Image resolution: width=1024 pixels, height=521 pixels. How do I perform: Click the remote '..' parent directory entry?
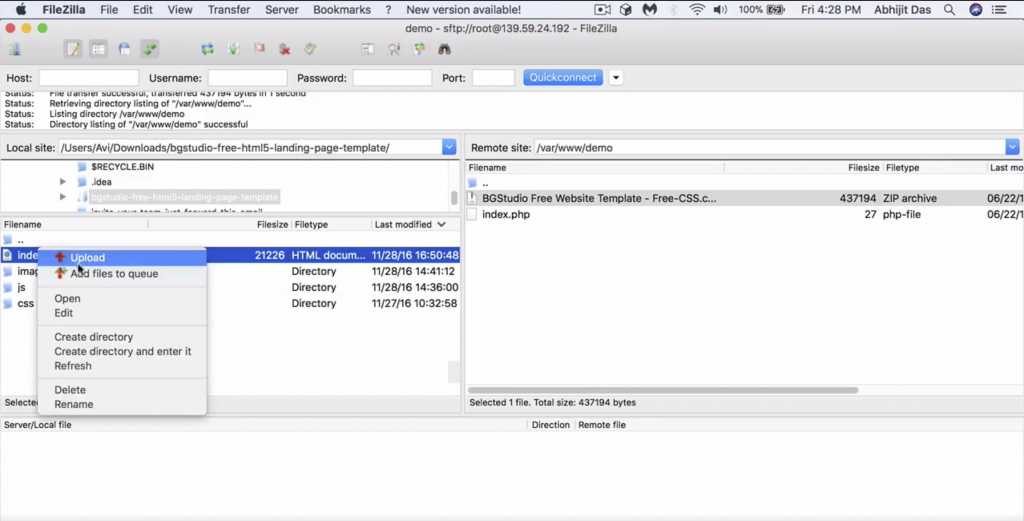[x=485, y=183]
